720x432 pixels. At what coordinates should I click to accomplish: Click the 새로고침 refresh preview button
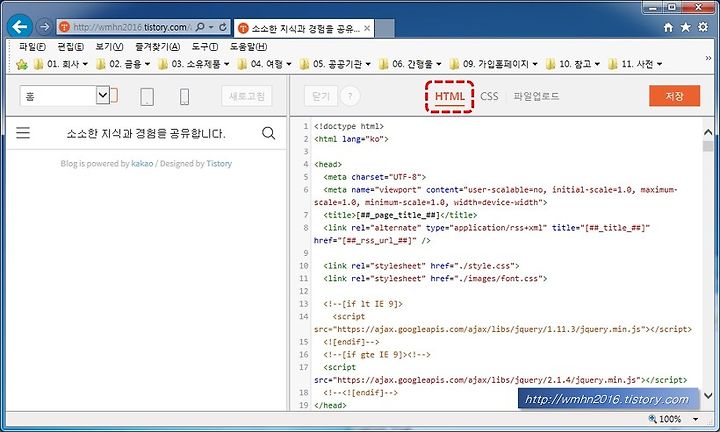(x=247, y=96)
